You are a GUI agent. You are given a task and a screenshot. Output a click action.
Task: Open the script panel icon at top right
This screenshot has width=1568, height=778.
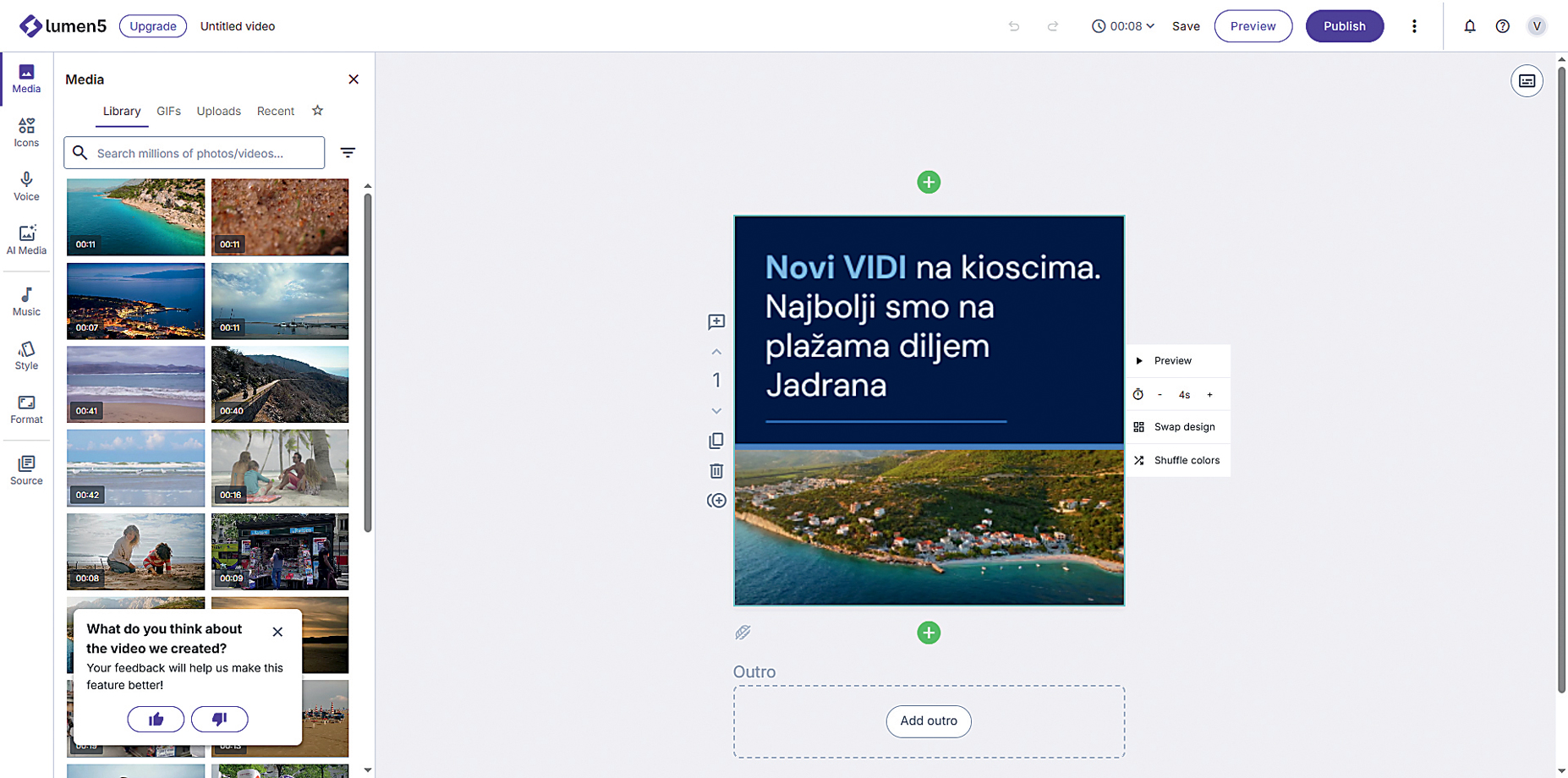tap(1527, 81)
